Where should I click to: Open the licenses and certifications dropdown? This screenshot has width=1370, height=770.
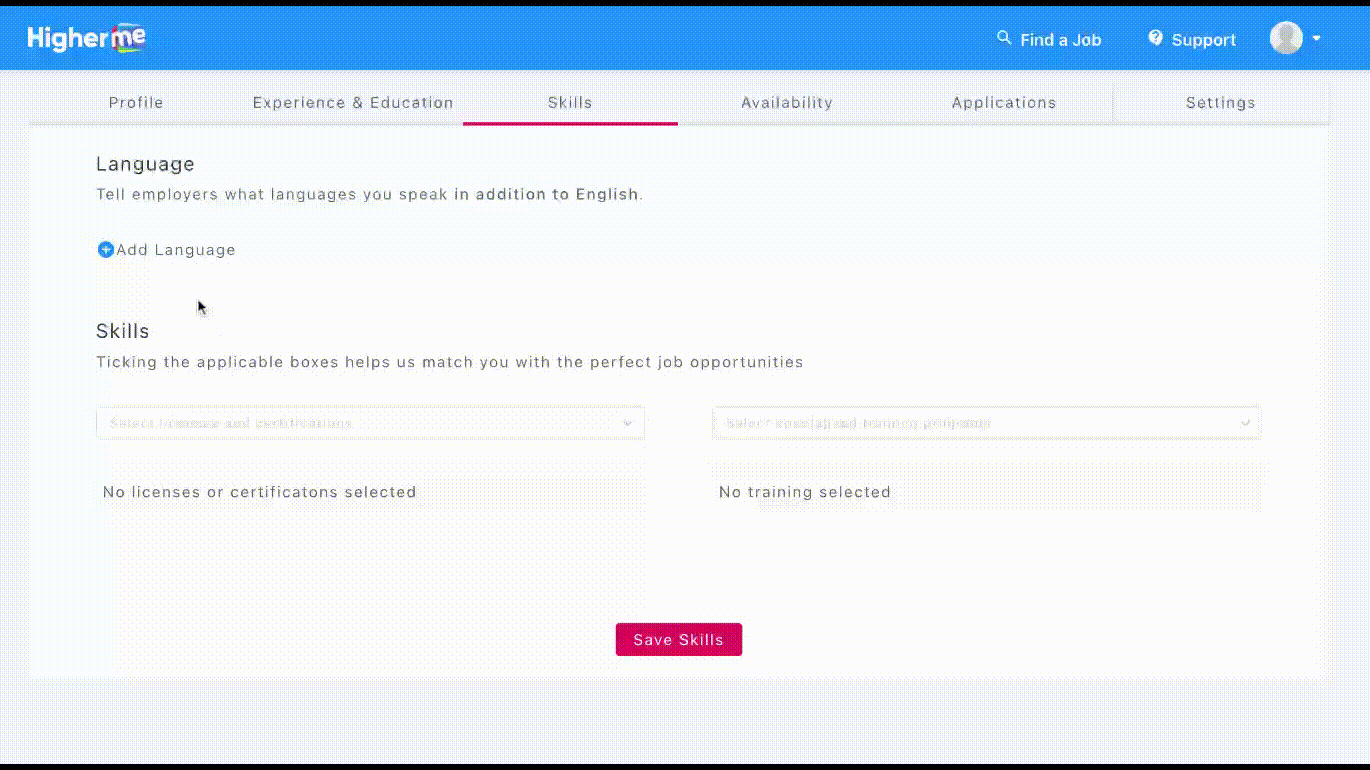360,423
